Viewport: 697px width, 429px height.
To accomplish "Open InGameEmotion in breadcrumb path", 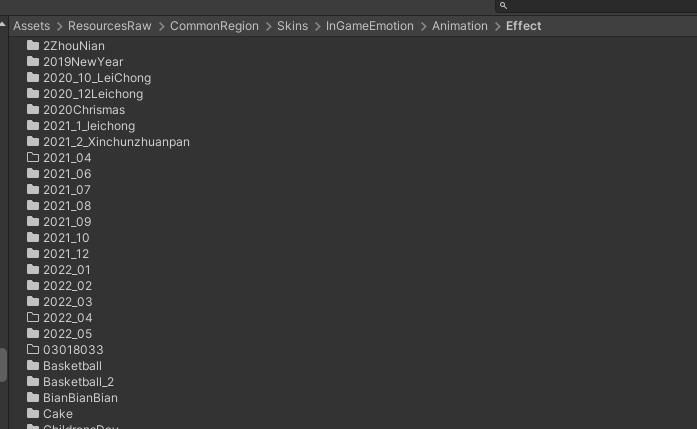I will coord(370,26).
